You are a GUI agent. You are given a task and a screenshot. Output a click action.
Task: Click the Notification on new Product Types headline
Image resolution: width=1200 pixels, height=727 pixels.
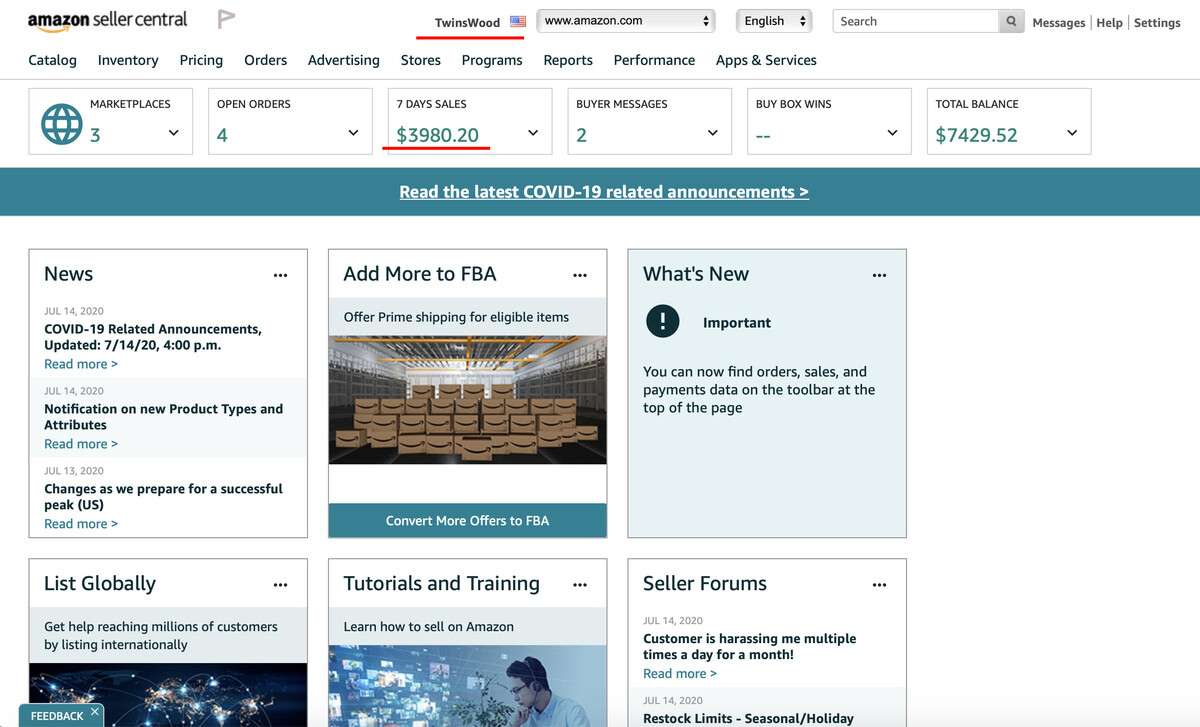[x=163, y=417]
